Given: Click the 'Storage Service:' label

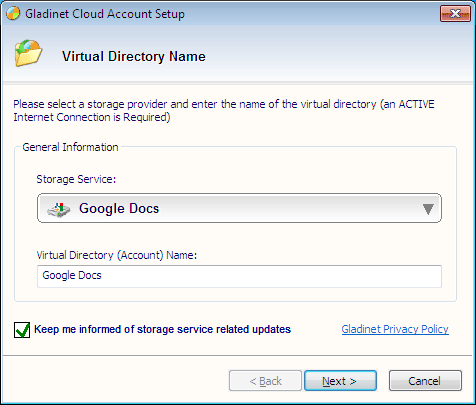Looking at the screenshot, I should (x=76, y=179).
